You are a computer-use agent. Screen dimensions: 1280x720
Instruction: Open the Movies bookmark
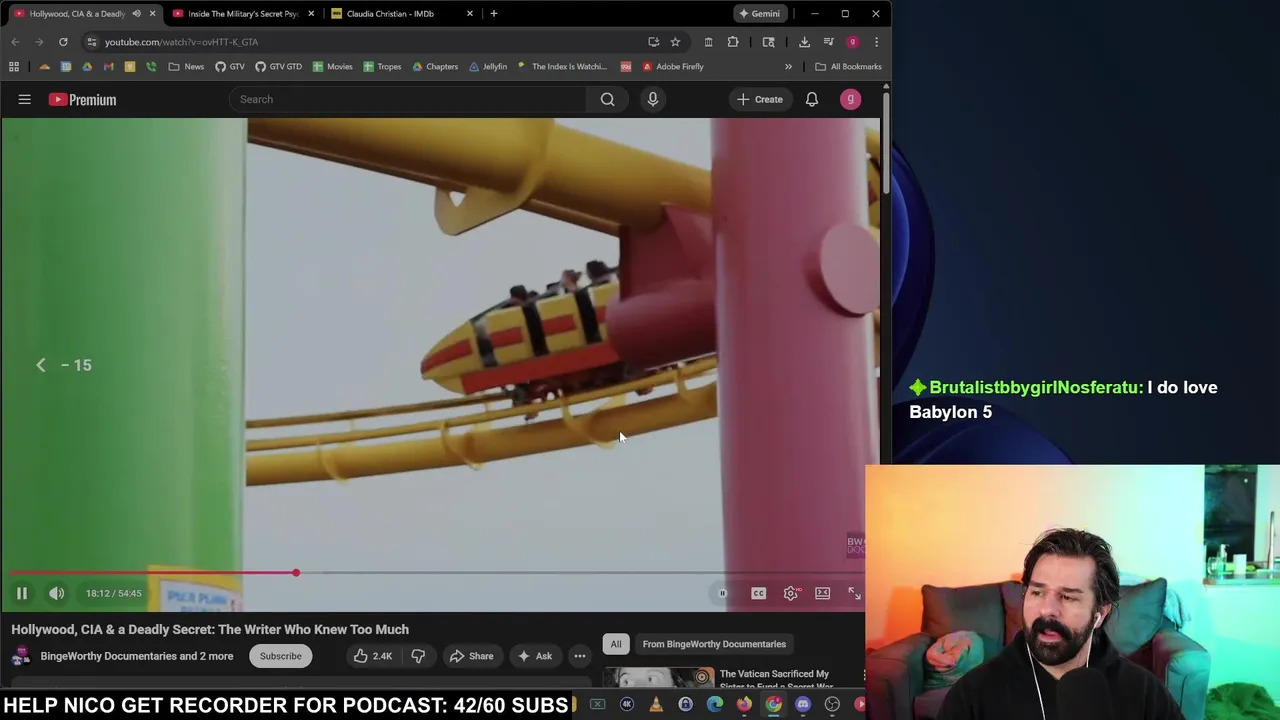pos(332,67)
